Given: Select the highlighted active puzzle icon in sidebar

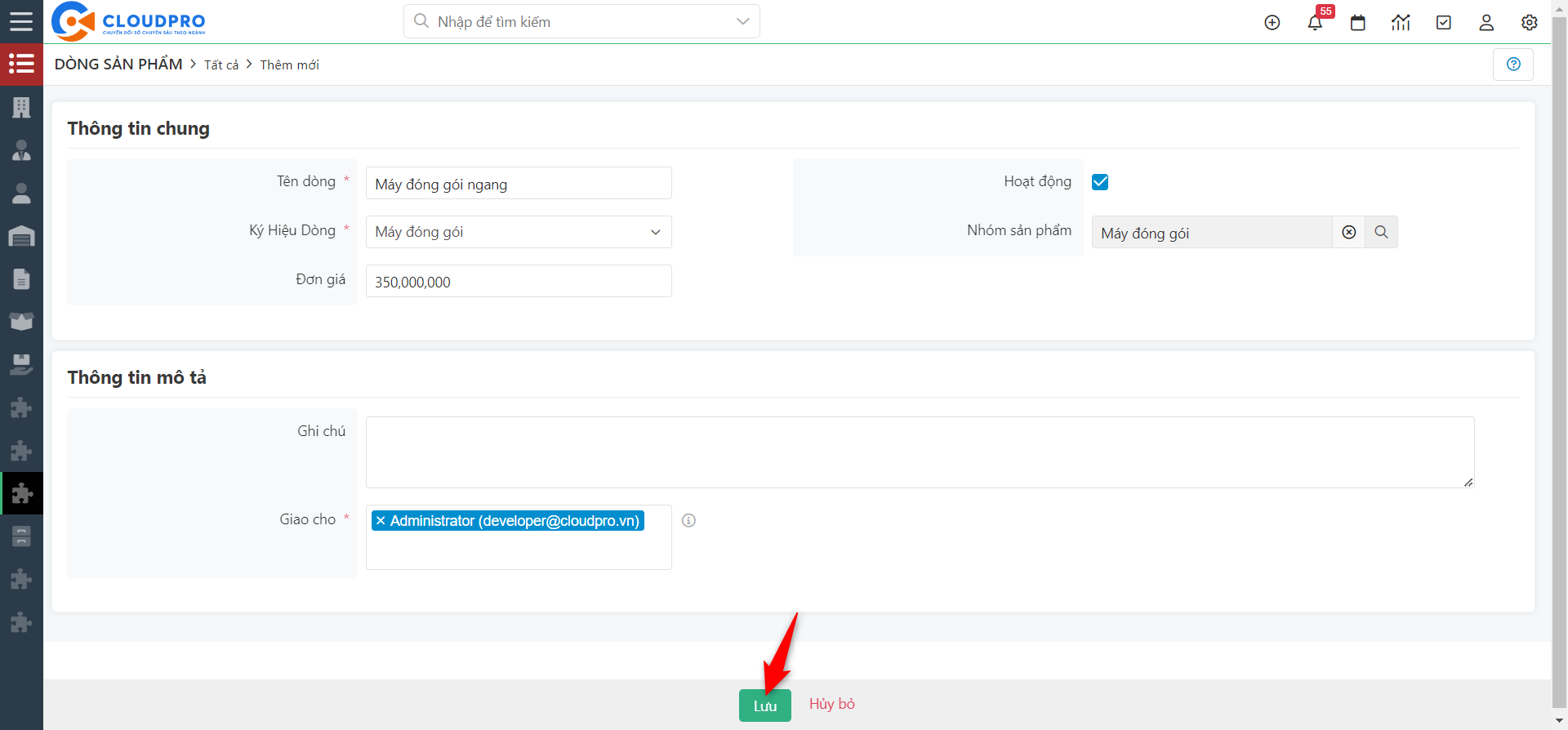Looking at the screenshot, I should coord(21,493).
